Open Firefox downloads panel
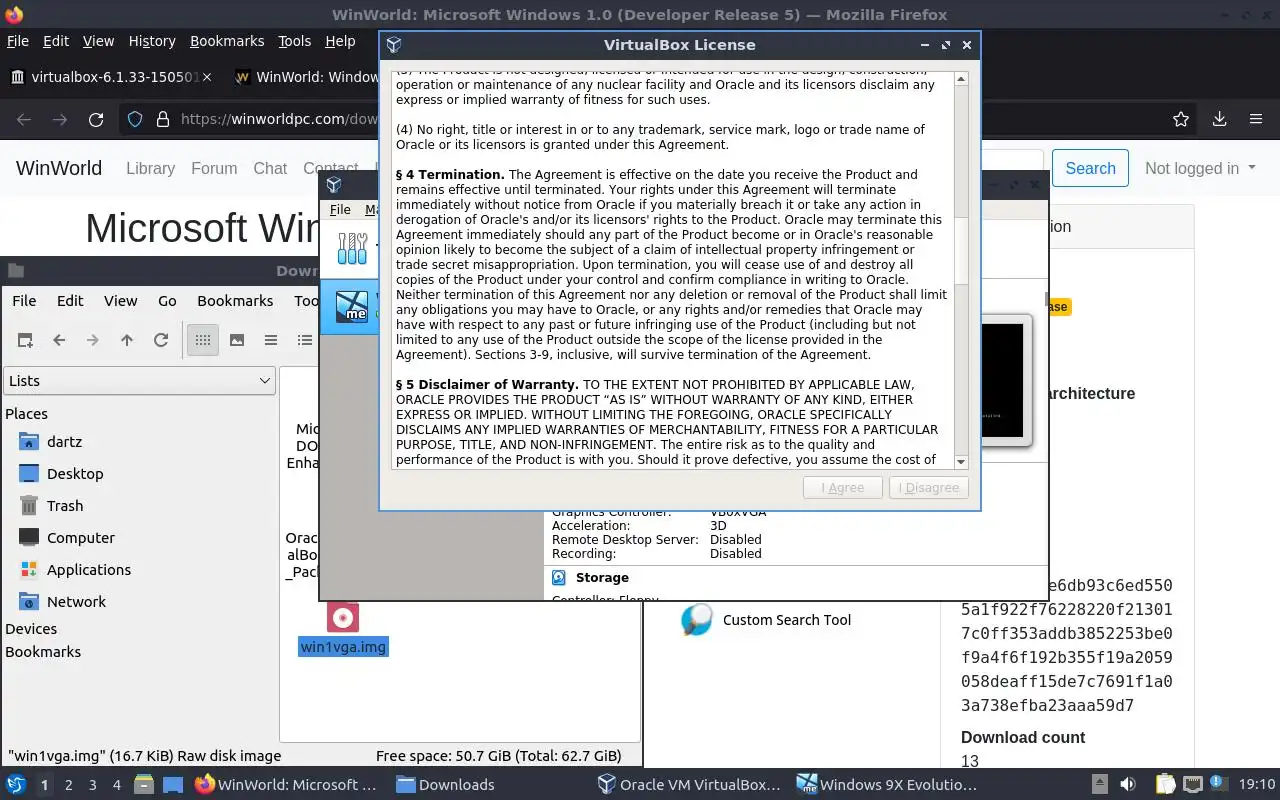The width and height of the screenshot is (1280, 800). pyautogui.click(x=1219, y=119)
